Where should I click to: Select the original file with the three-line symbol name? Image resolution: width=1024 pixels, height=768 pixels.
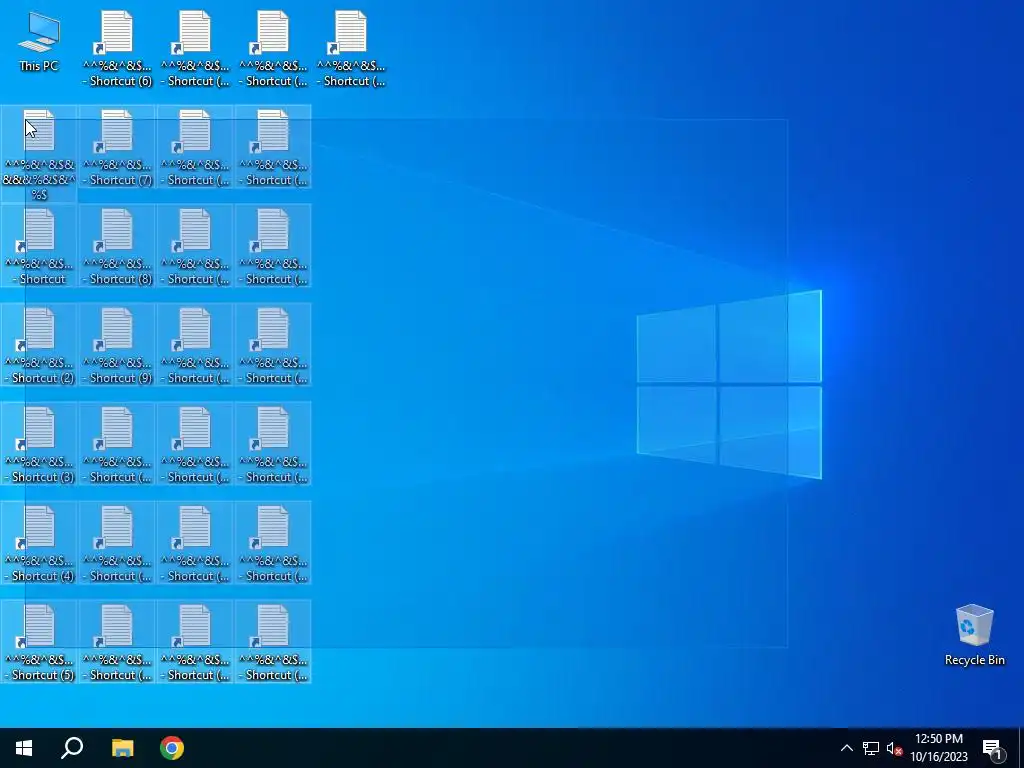(x=39, y=155)
